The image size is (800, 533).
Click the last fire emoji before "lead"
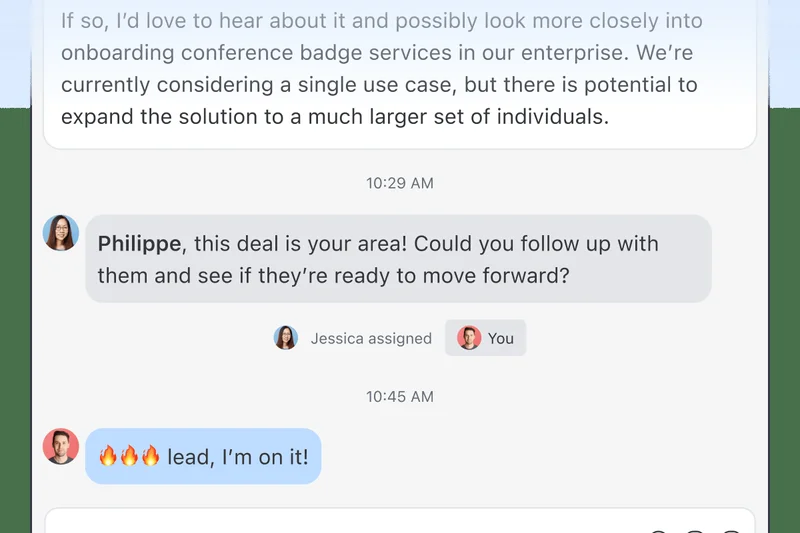[x=150, y=457]
